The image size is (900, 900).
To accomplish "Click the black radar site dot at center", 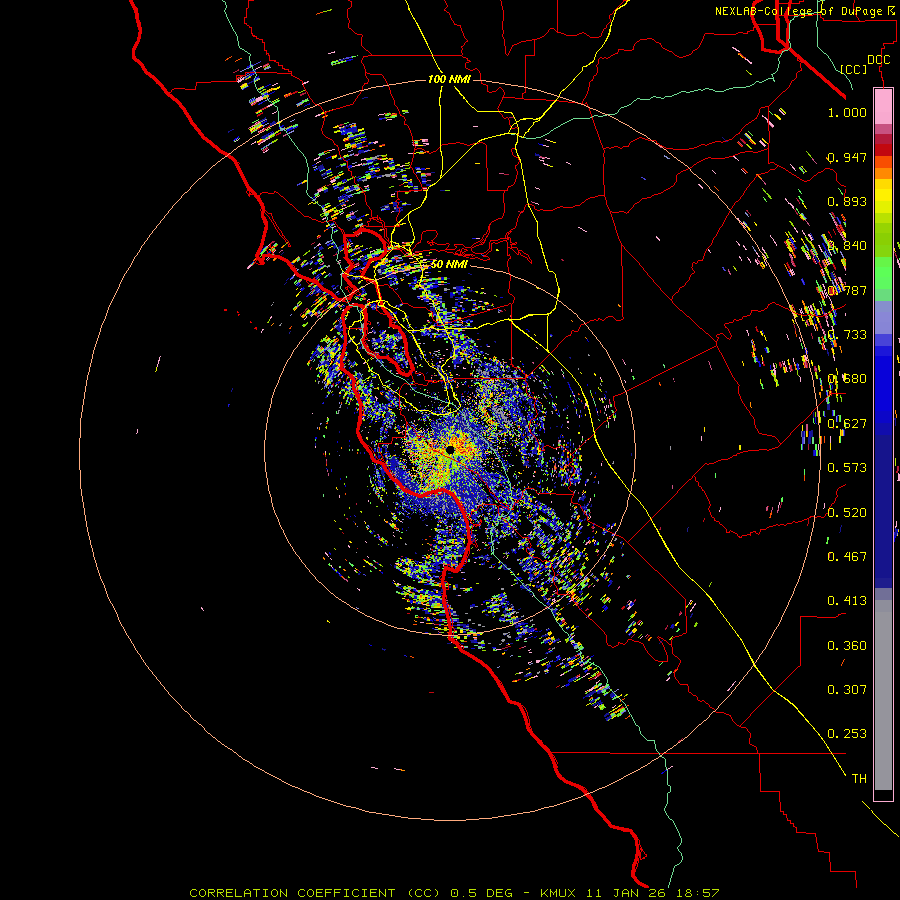I will pyautogui.click(x=450, y=450).
